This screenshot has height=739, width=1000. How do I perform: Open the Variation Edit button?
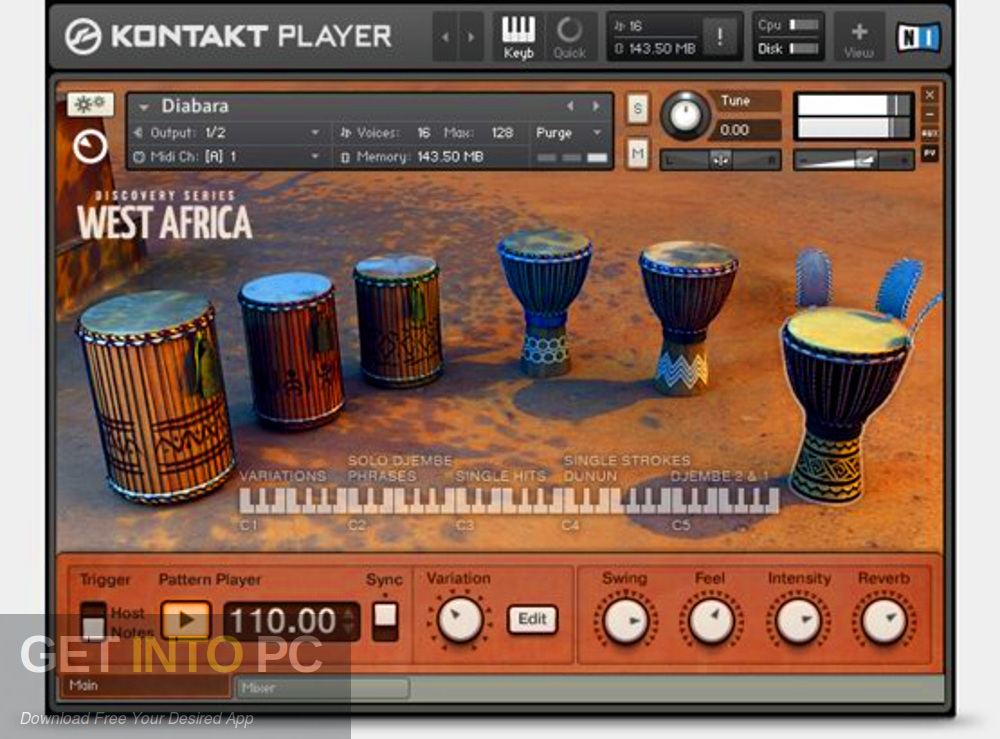[532, 619]
